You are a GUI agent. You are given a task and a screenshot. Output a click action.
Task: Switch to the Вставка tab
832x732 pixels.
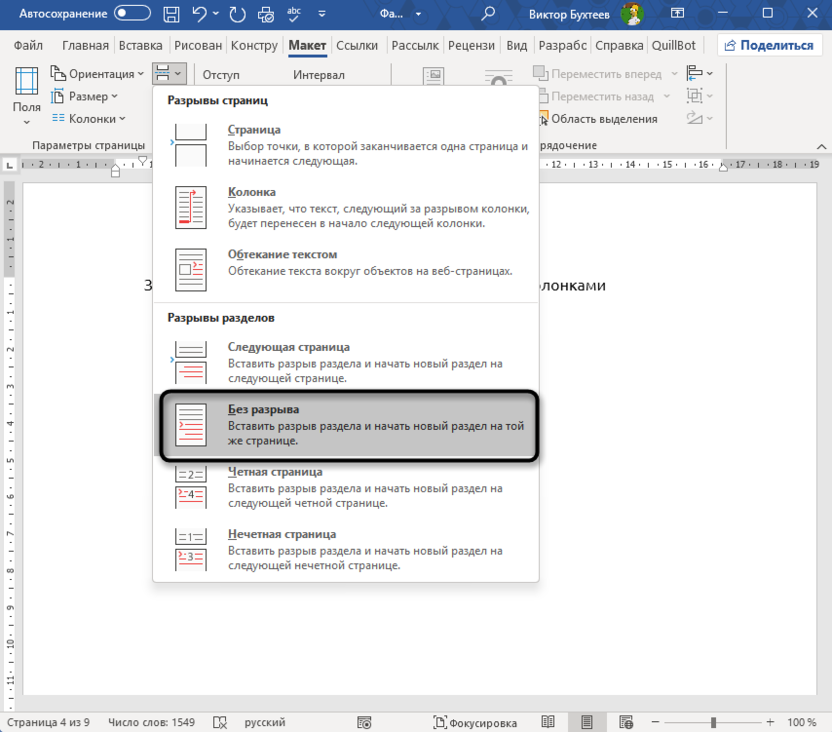141,46
